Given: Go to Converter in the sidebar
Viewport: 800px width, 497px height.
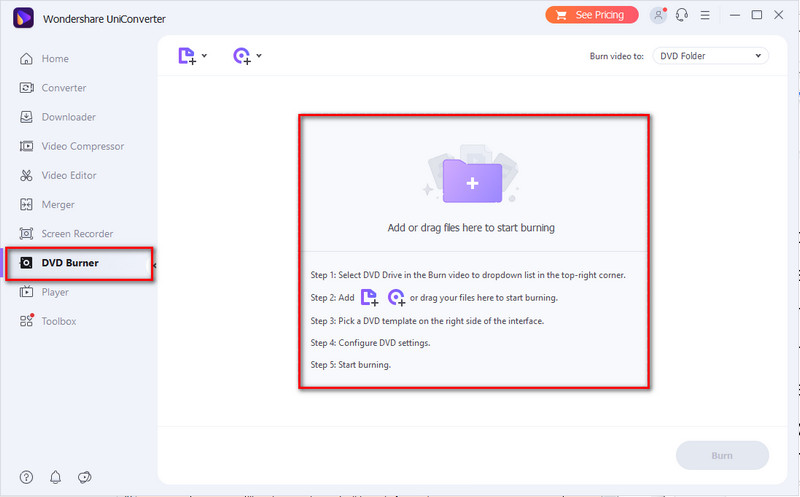Looking at the screenshot, I should (x=63, y=88).
